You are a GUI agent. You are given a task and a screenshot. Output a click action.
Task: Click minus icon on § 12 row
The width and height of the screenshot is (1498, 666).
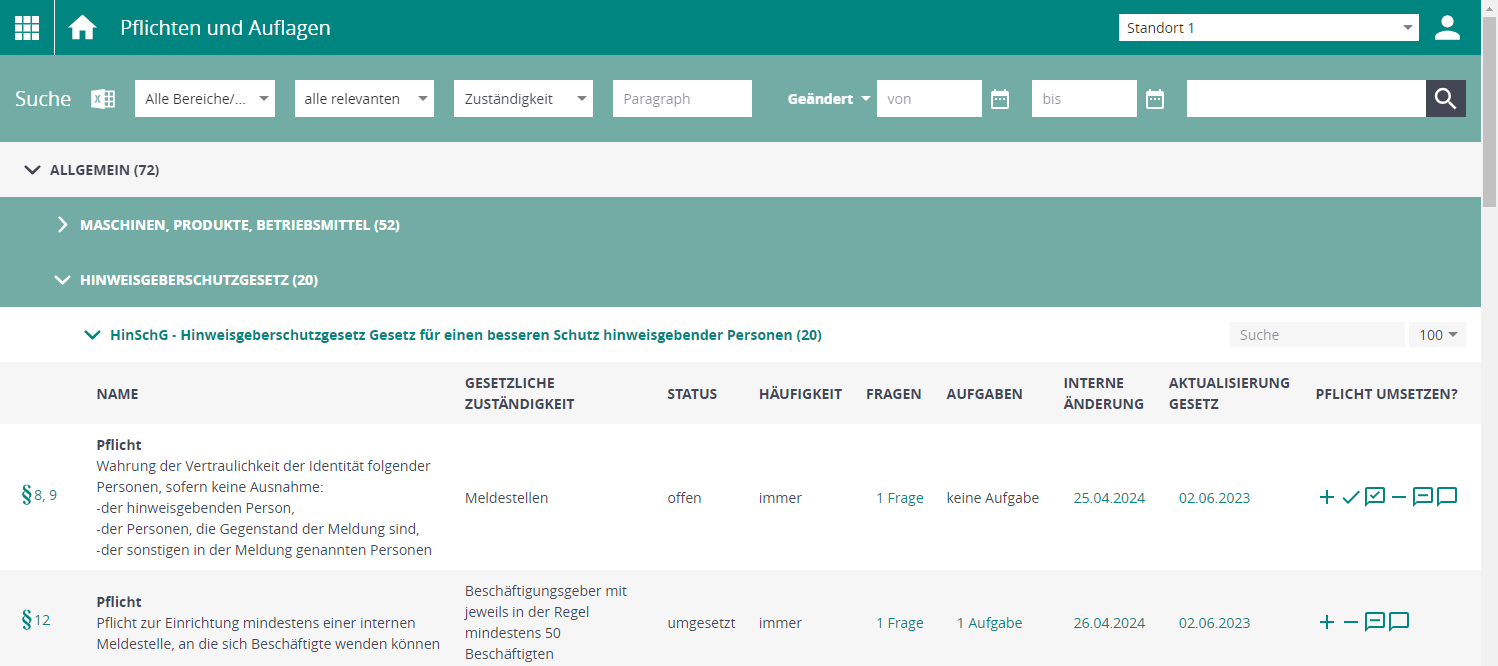[x=1351, y=622]
